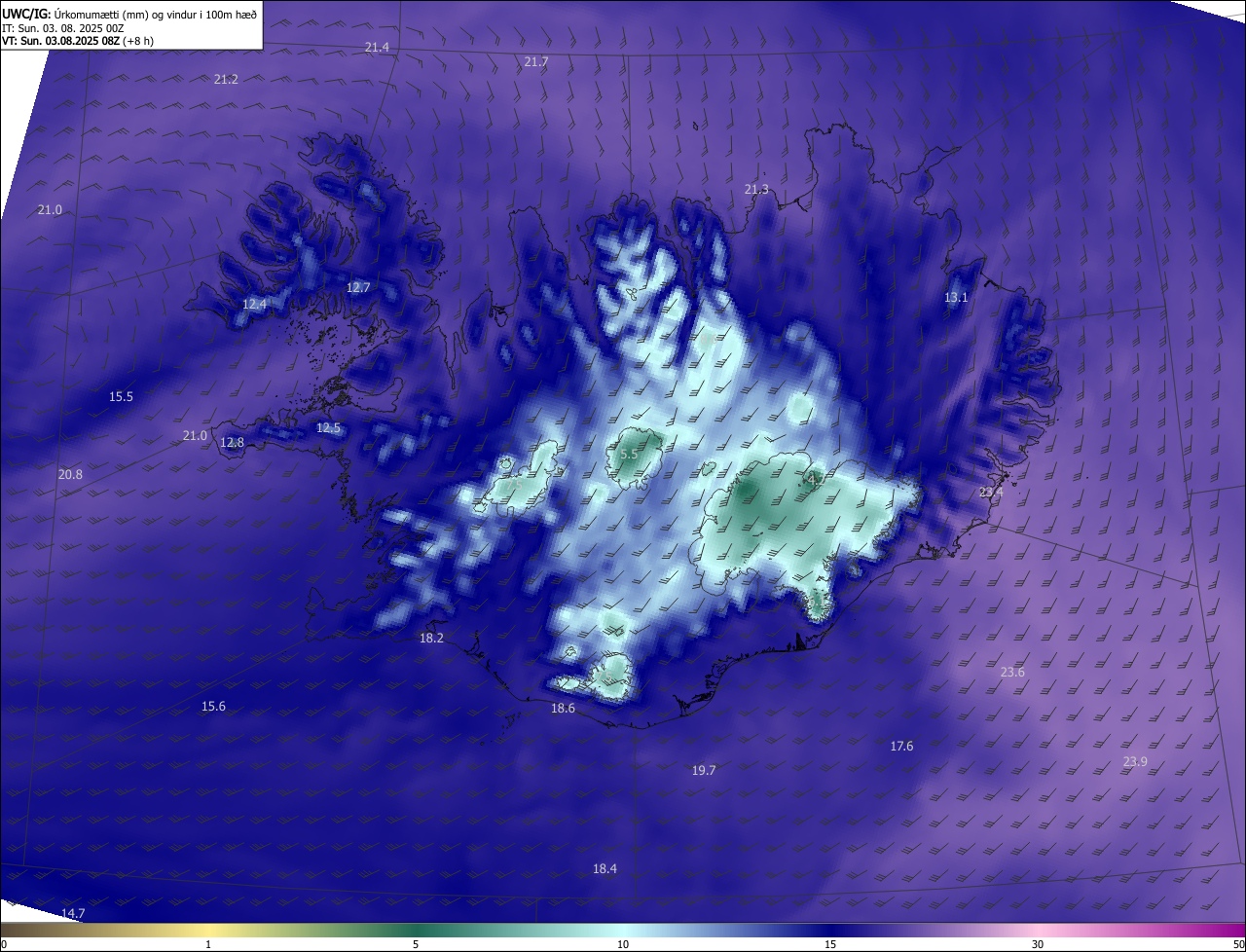
Task: Click the 12.4 map value
Action: [x=254, y=304]
